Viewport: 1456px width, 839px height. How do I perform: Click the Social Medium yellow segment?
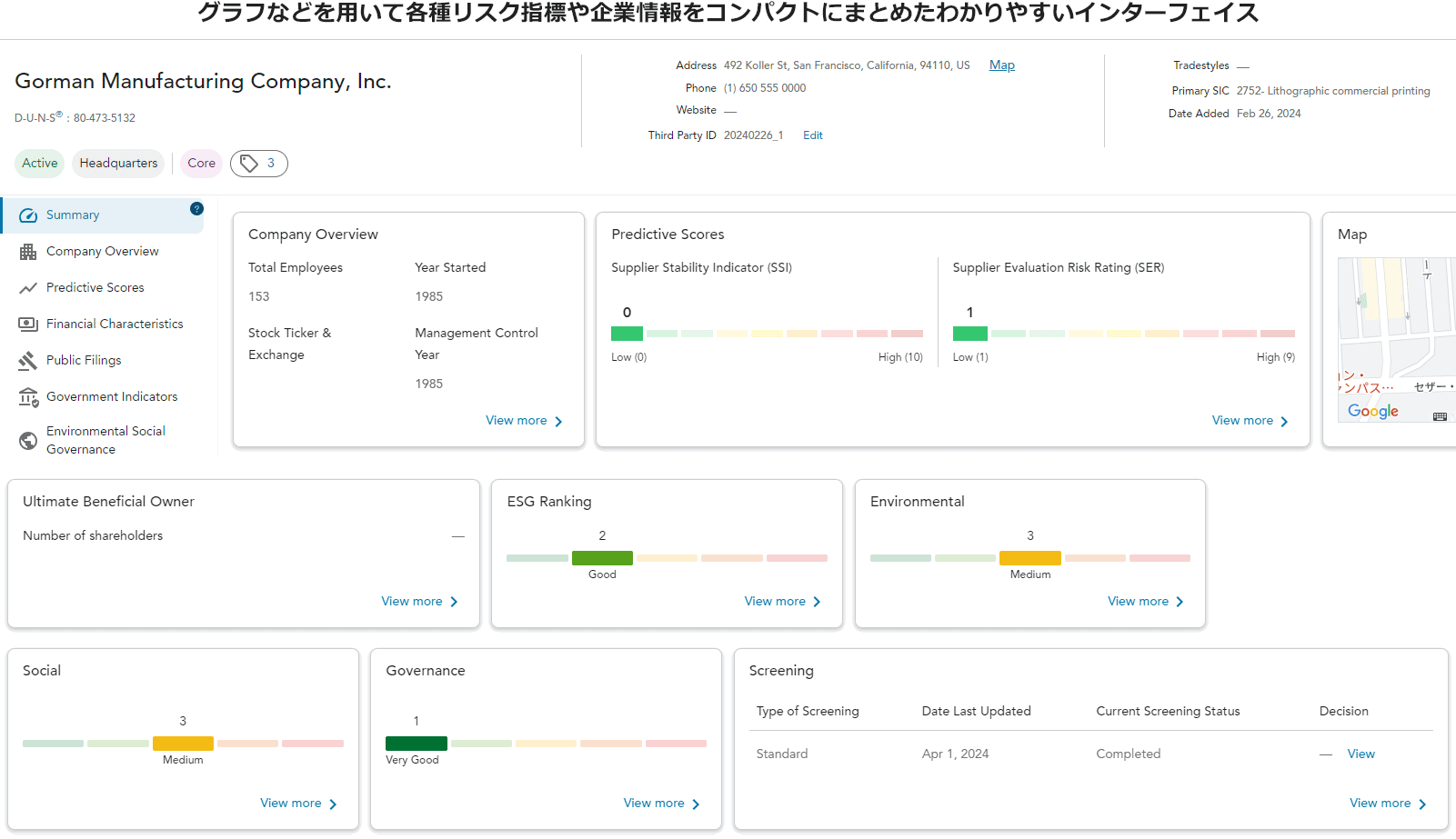[183, 744]
